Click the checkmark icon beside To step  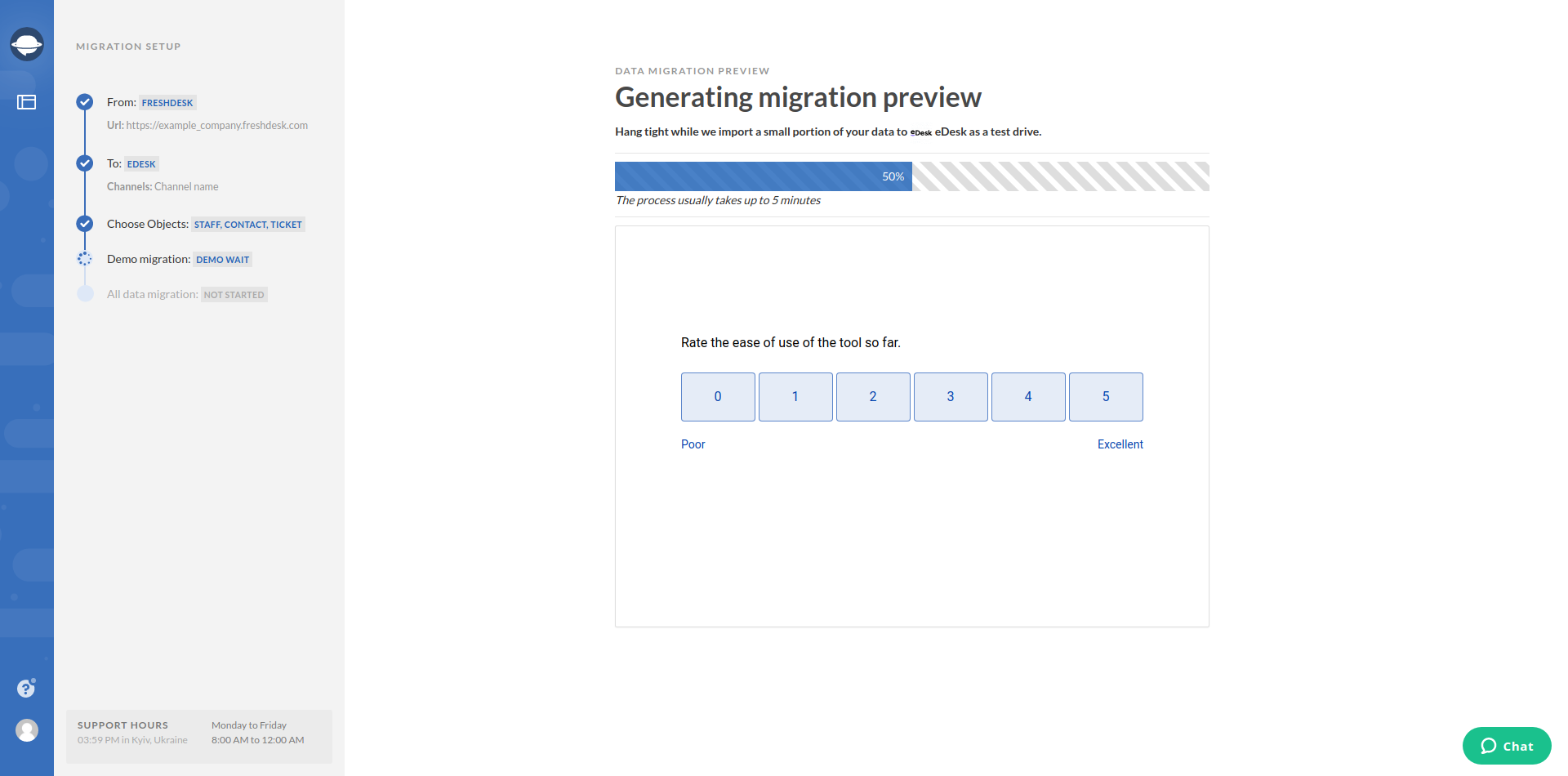85,163
